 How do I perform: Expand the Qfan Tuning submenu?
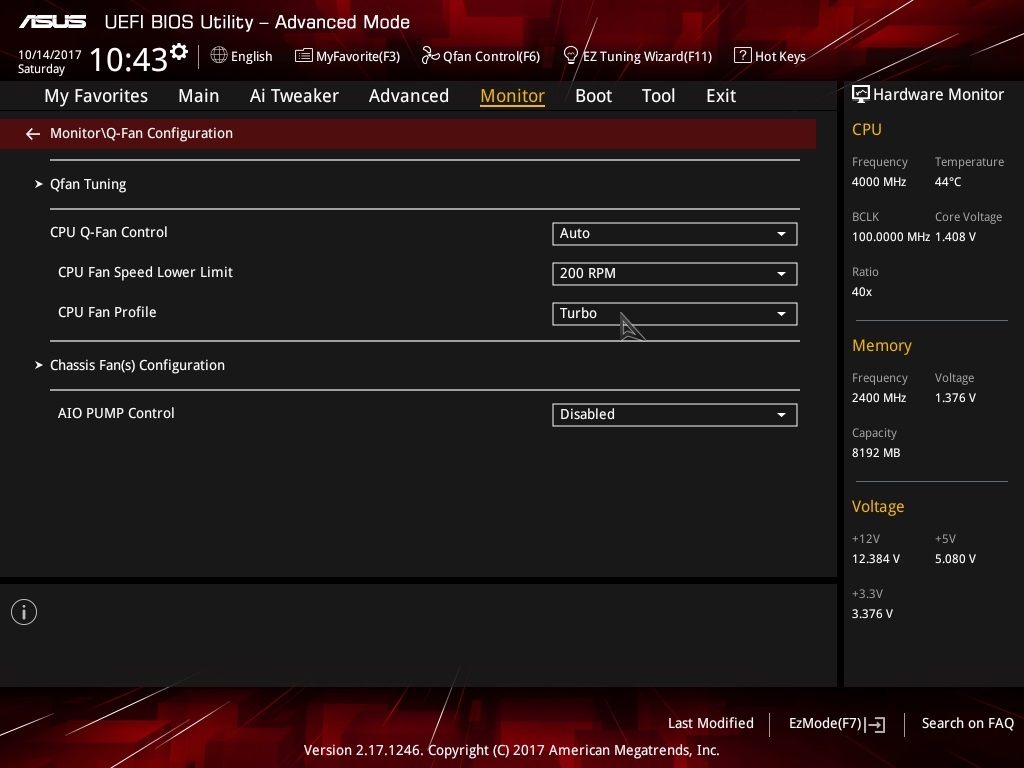88,185
